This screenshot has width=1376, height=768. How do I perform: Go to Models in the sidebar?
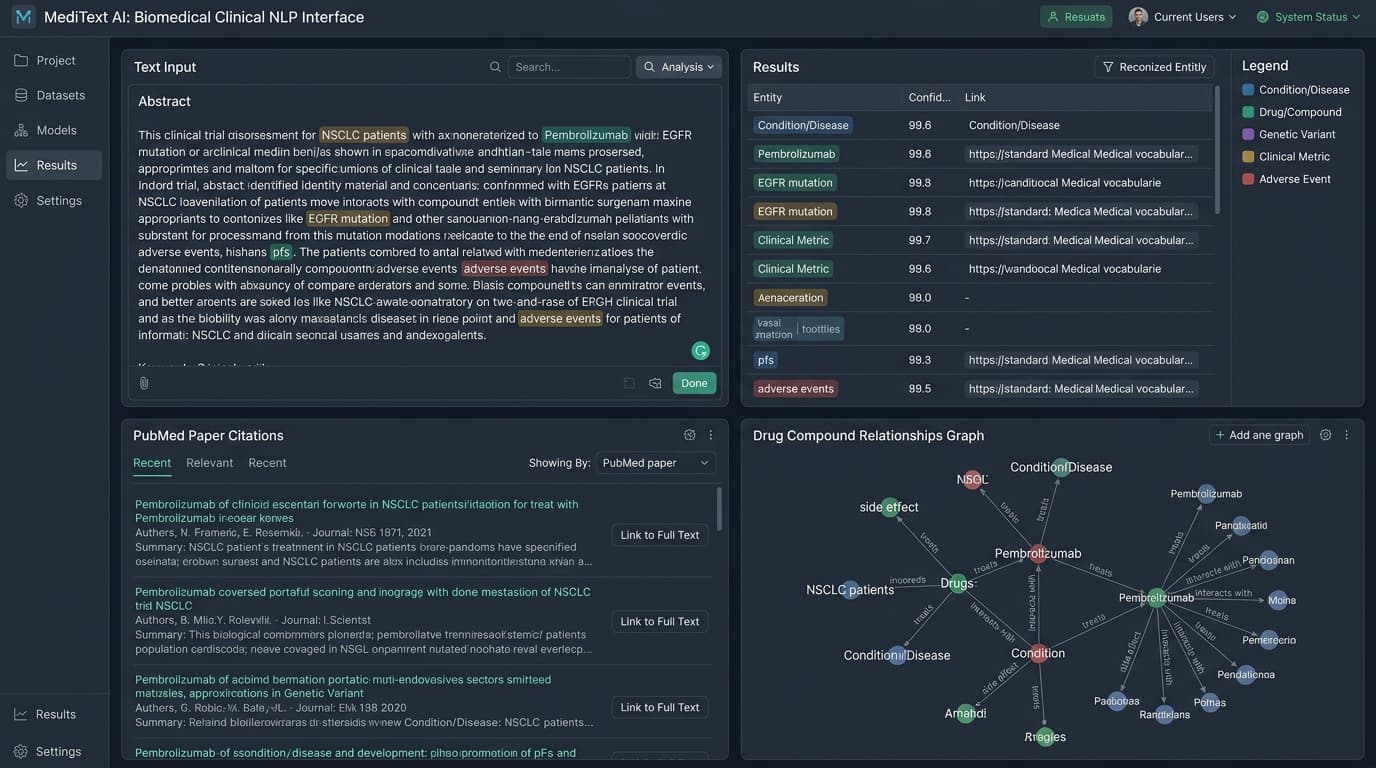click(x=54, y=130)
